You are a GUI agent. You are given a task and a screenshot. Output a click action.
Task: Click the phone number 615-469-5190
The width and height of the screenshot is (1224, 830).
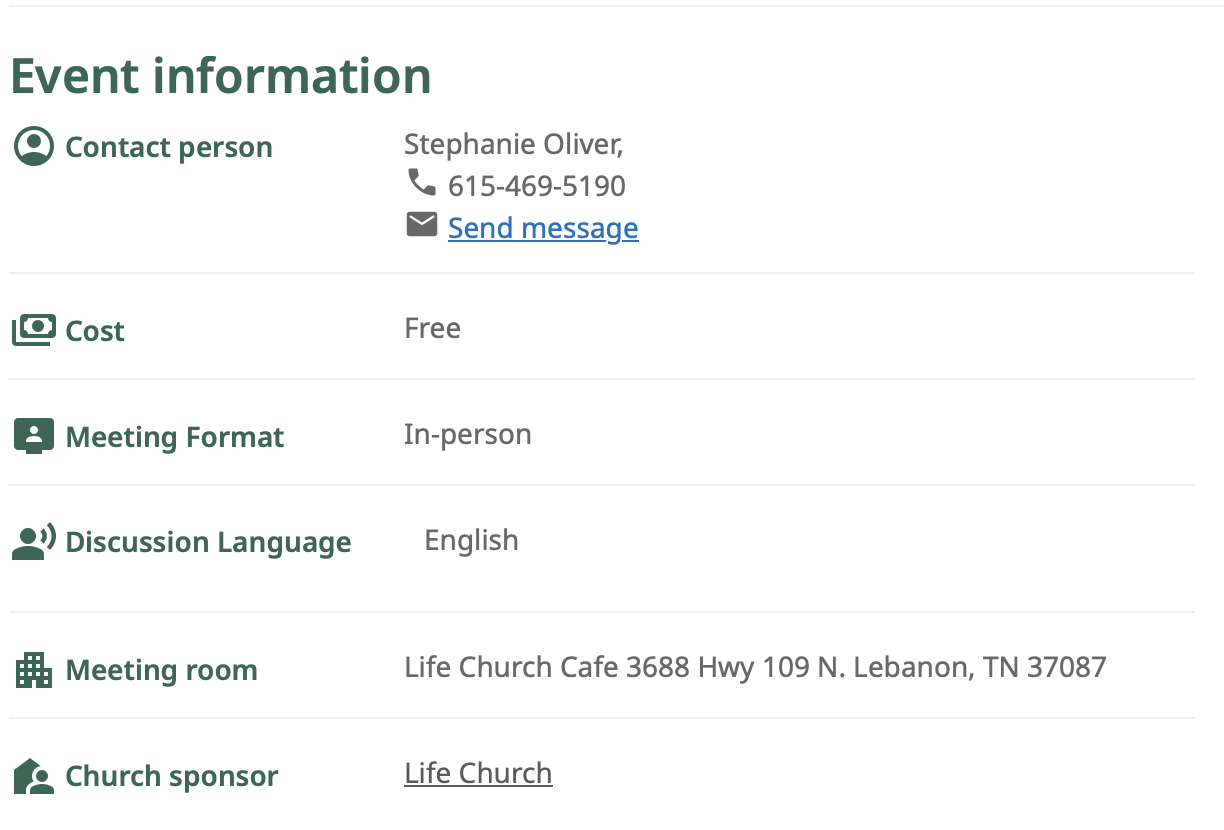click(536, 186)
